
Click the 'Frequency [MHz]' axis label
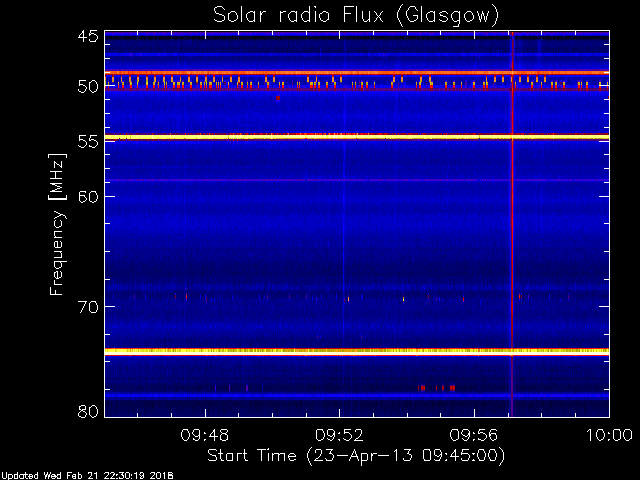coord(57,224)
